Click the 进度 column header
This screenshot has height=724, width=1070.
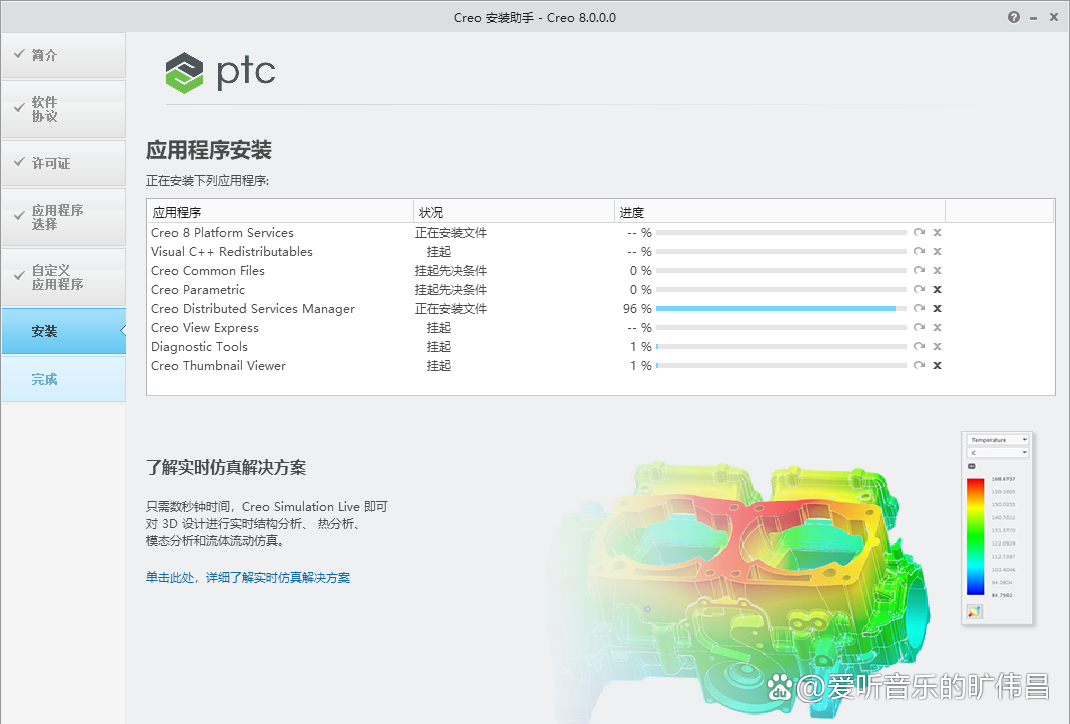(x=779, y=212)
